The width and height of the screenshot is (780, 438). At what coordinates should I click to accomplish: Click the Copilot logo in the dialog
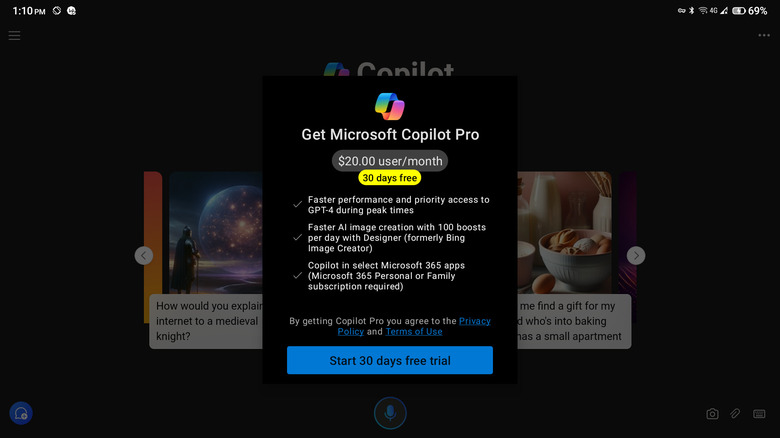390,106
